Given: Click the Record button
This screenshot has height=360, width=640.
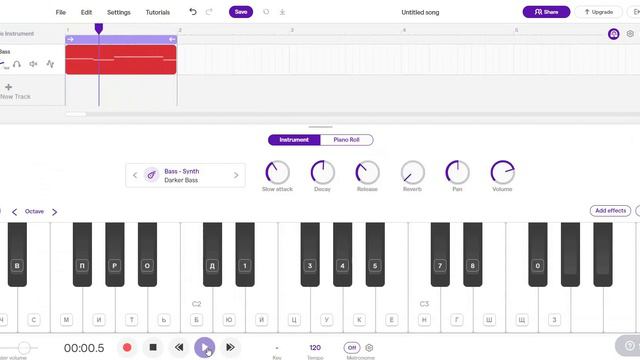Looking at the screenshot, I should pos(127,347).
